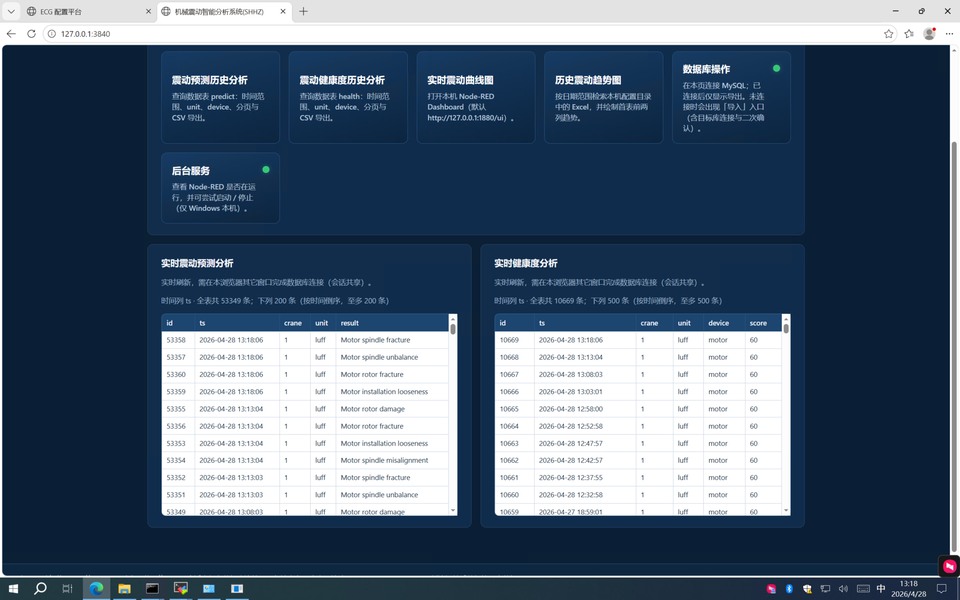Click prediction table scrollbar down arrow
This screenshot has width=960, height=600.
pos(453,511)
